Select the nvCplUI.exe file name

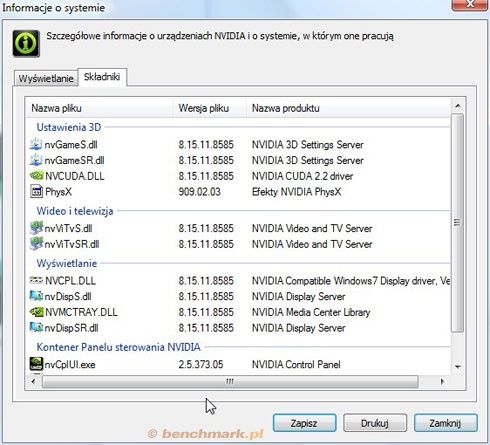(70, 364)
